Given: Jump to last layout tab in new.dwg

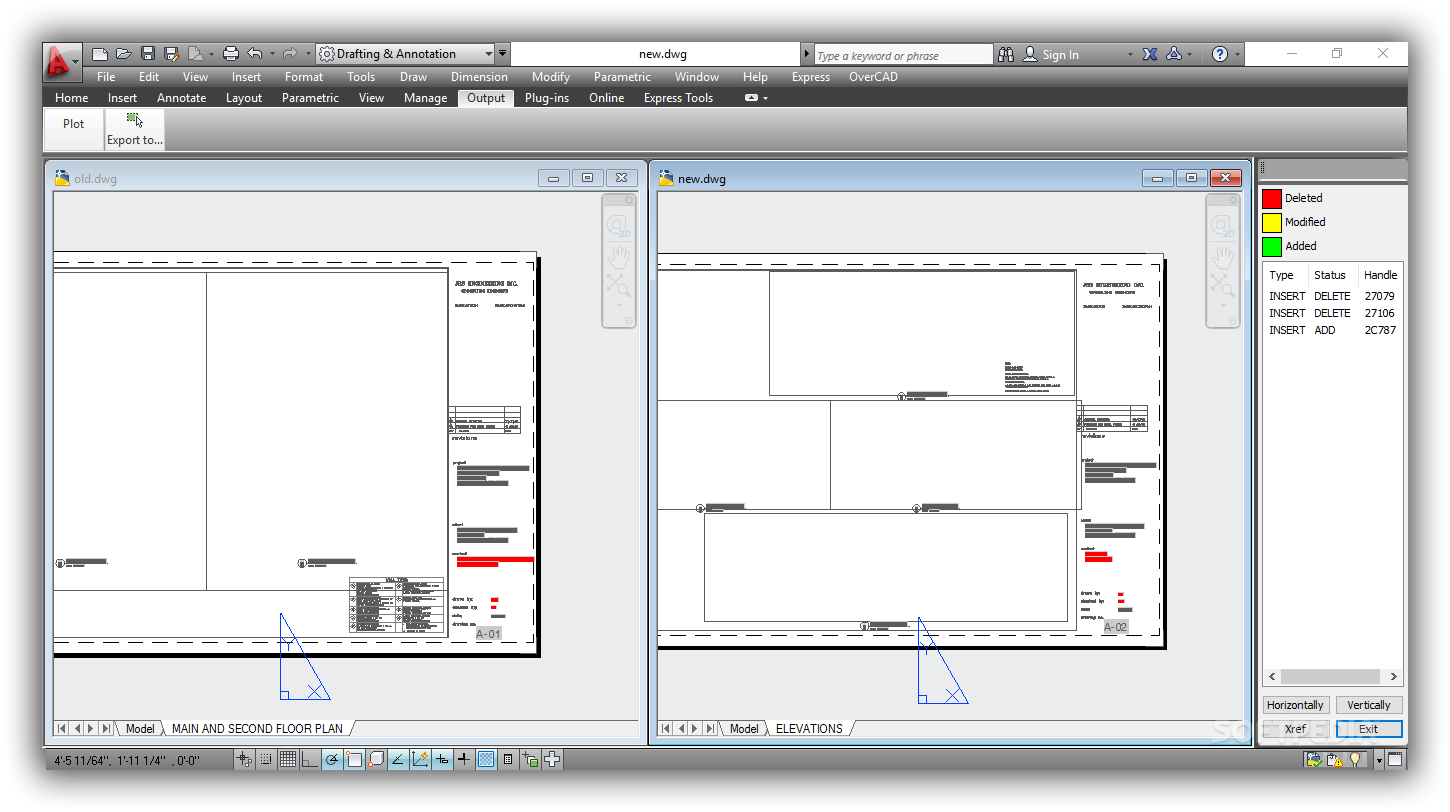Looking at the screenshot, I should pyautogui.click(x=710, y=728).
